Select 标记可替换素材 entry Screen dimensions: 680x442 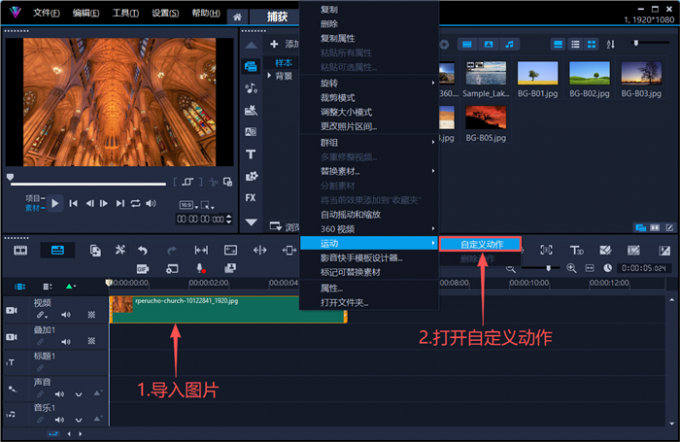[x=350, y=272]
